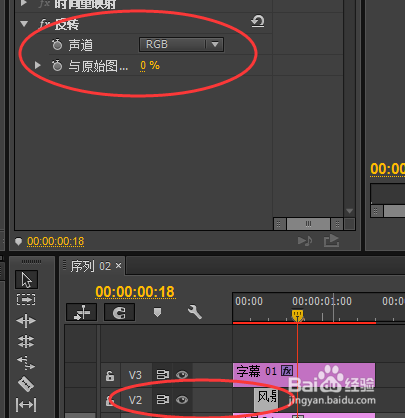Screen dimensions: 405x418
Task: Click export frame icon in effect controls
Action: 331,241
